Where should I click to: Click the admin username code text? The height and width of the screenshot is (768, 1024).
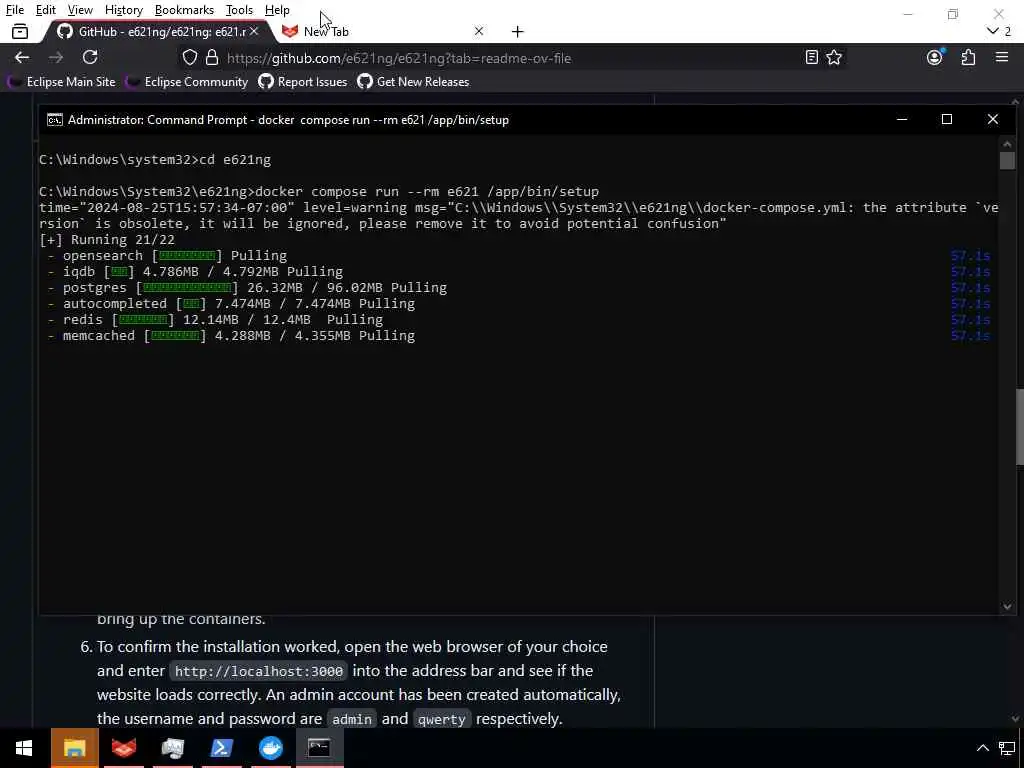pyautogui.click(x=351, y=719)
